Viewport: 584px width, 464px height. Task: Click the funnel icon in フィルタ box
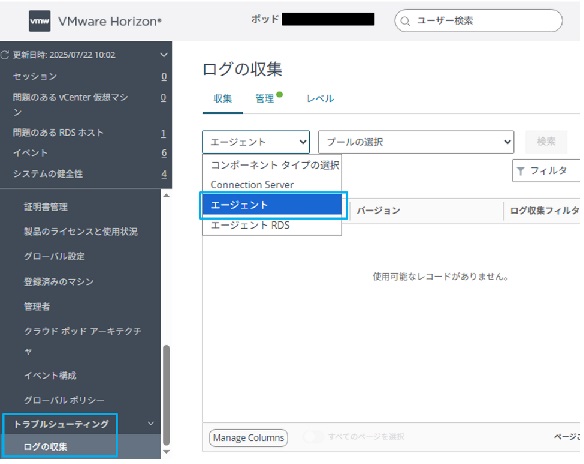tap(521, 171)
